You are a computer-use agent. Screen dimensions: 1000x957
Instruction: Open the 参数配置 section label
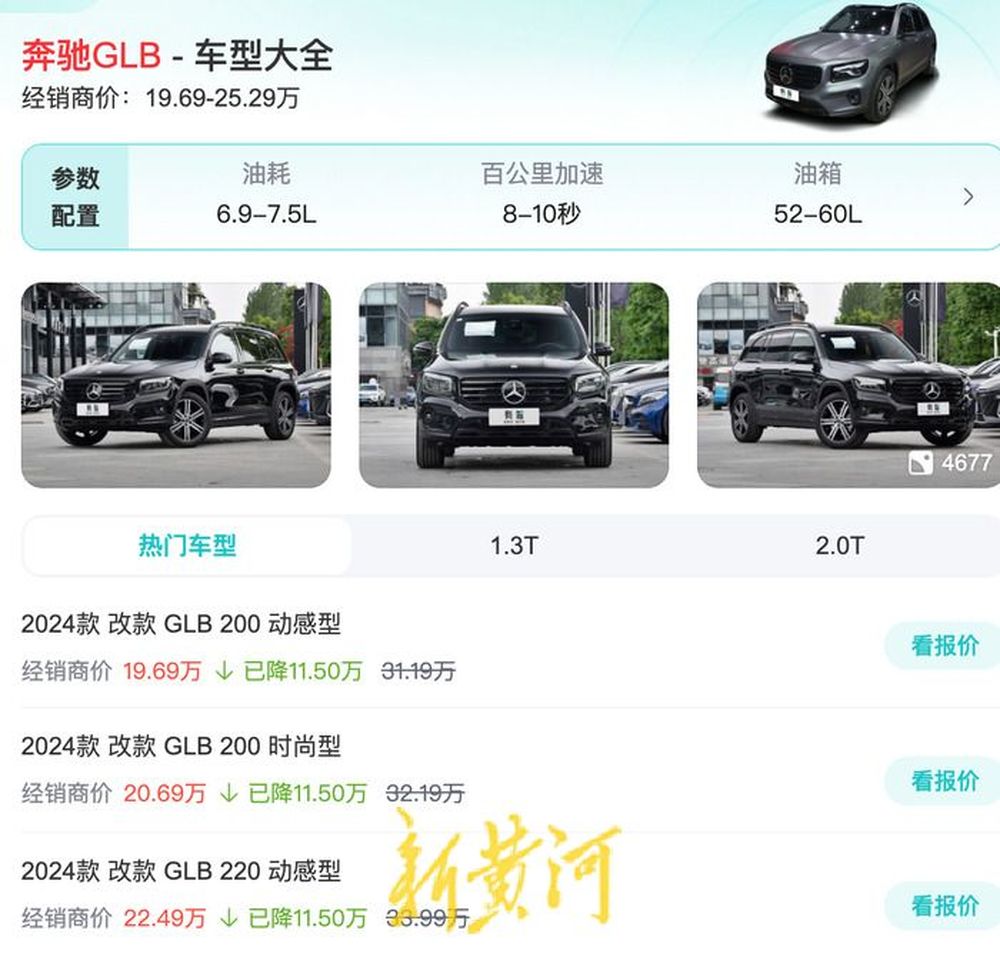pyautogui.click(x=75, y=196)
